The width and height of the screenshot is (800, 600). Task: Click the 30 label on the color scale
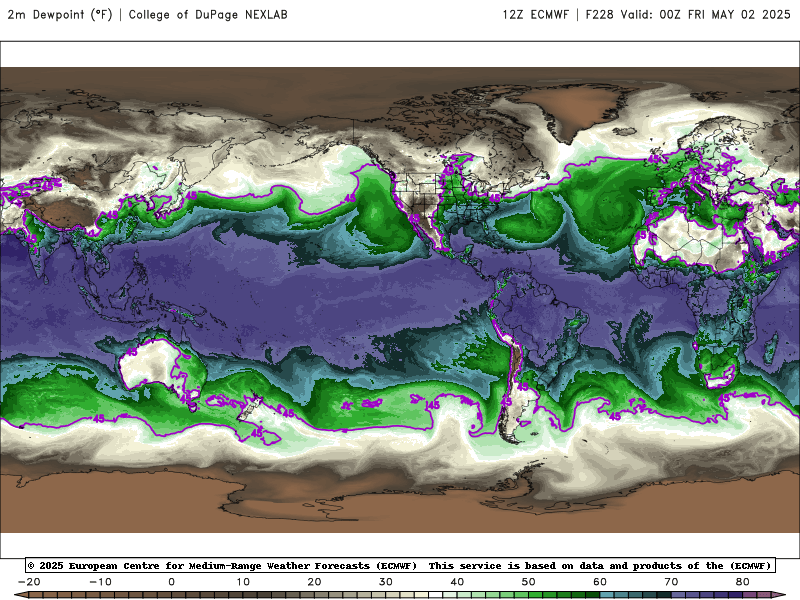tap(386, 582)
